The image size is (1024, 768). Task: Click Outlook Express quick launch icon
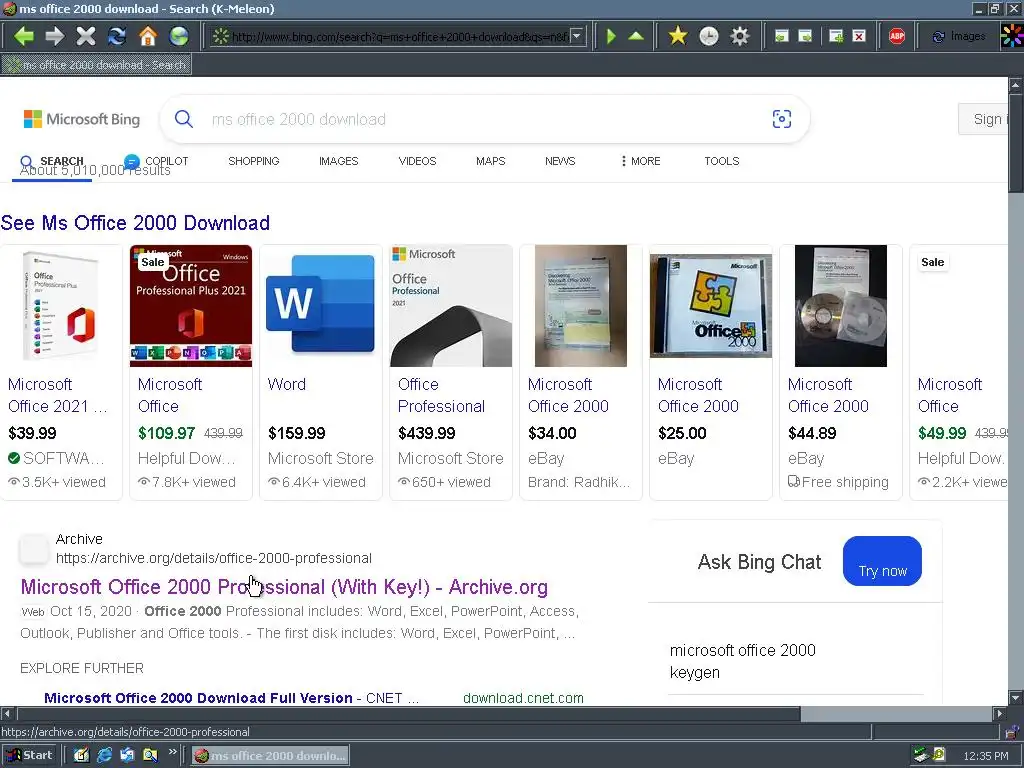[127, 756]
